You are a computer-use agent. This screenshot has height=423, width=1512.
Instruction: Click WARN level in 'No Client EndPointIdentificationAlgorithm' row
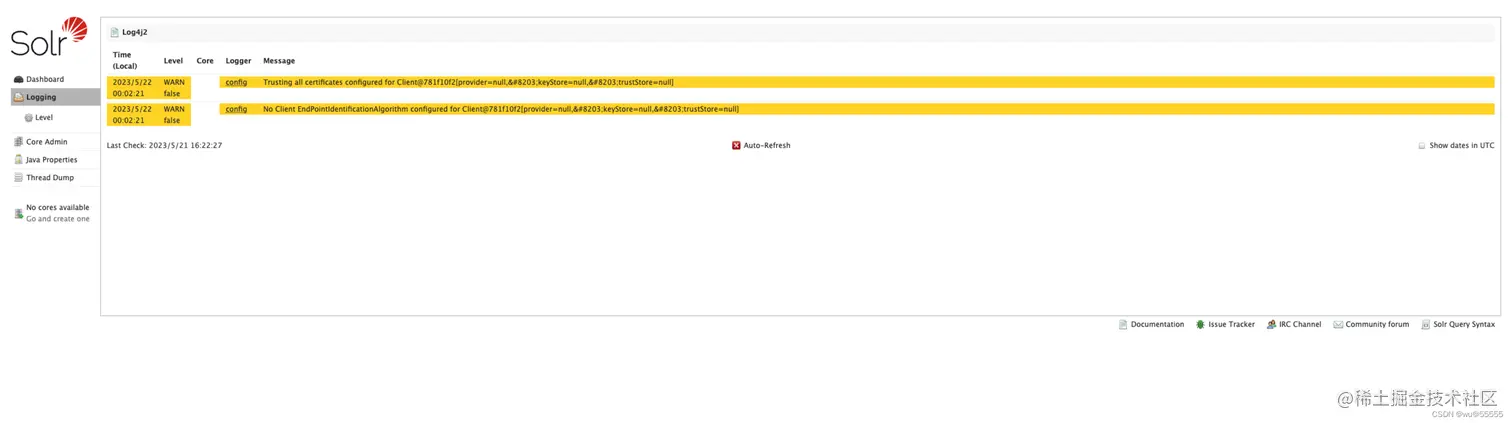pyautogui.click(x=174, y=109)
